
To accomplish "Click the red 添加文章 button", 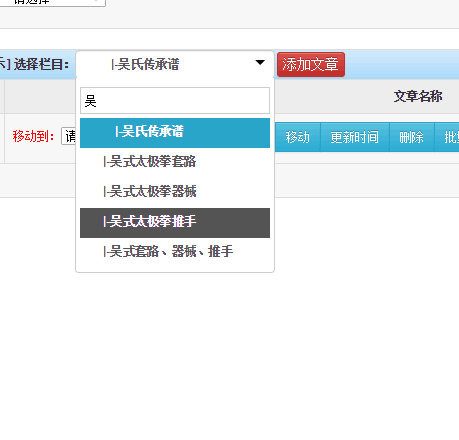I will (x=311, y=64).
